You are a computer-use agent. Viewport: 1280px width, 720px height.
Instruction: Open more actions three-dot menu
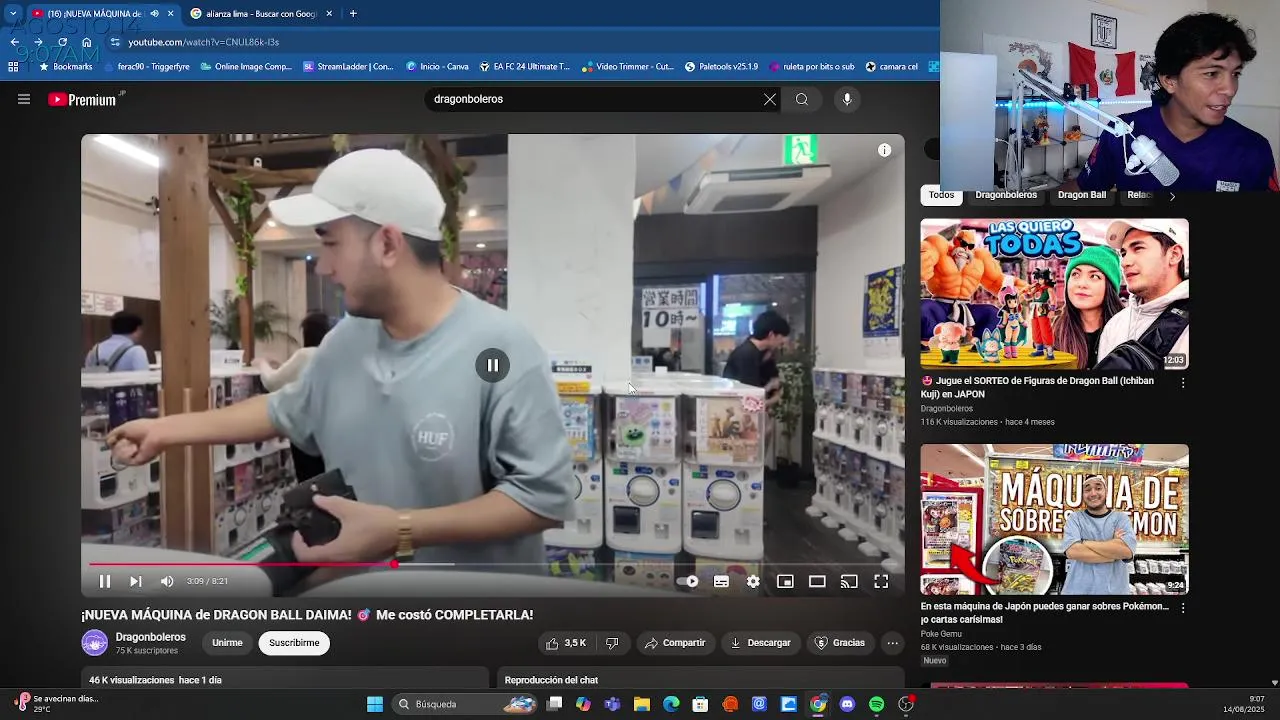tap(893, 643)
